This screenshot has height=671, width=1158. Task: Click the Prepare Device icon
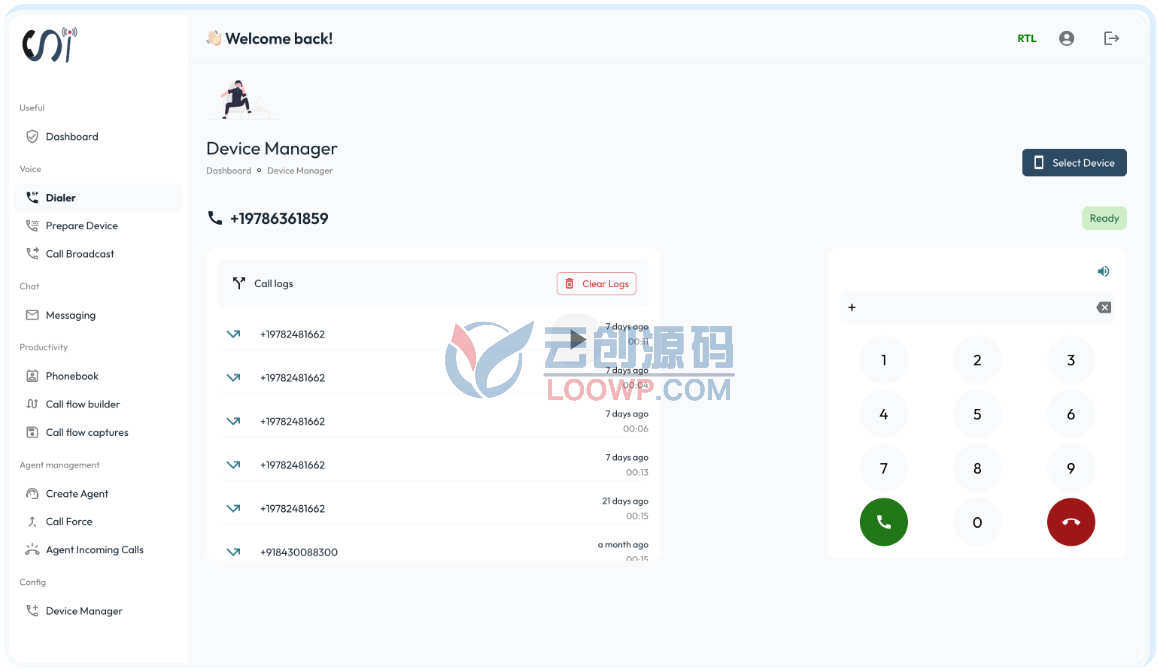tap(32, 226)
